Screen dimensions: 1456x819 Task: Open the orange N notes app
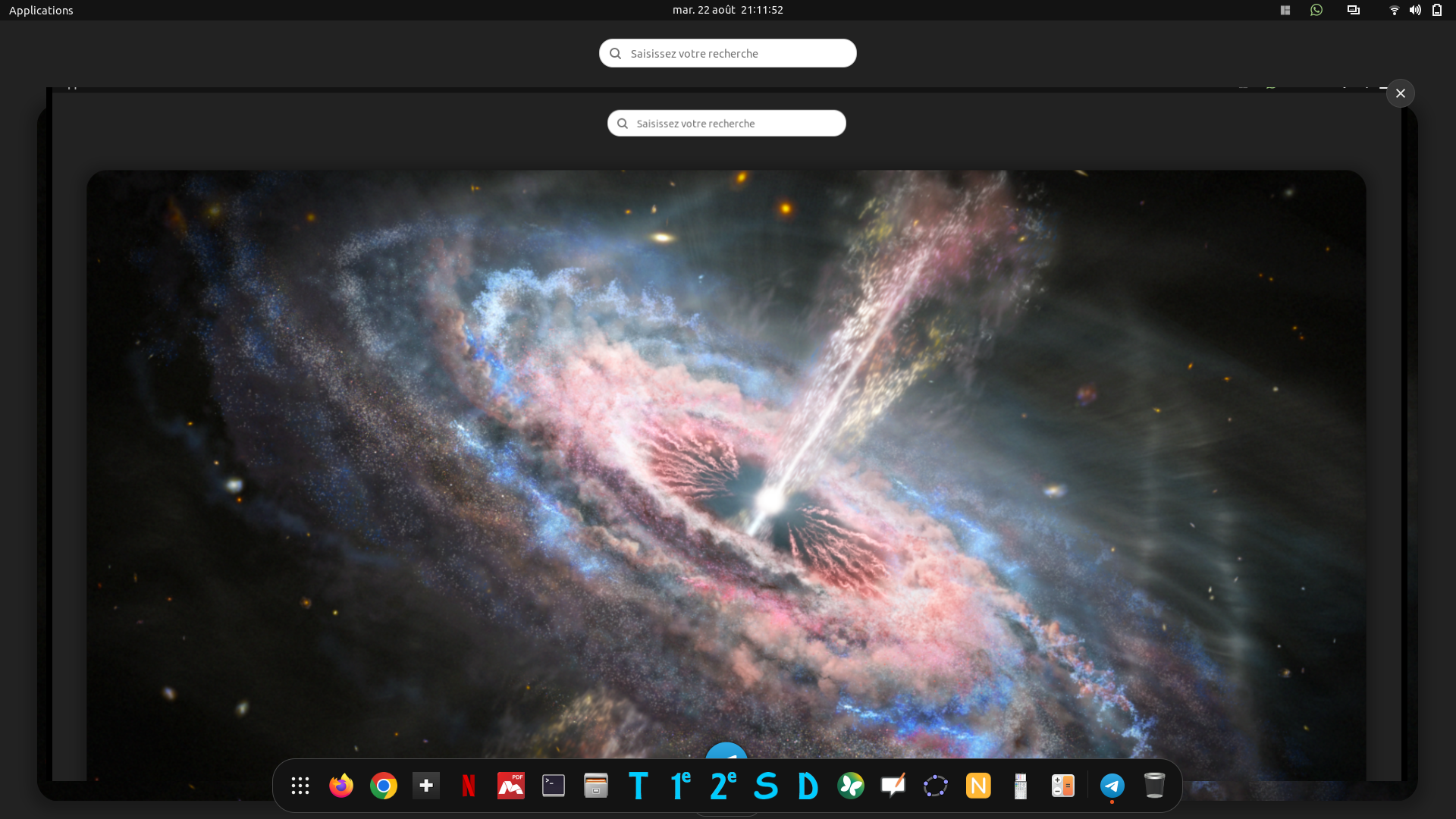click(x=978, y=786)
